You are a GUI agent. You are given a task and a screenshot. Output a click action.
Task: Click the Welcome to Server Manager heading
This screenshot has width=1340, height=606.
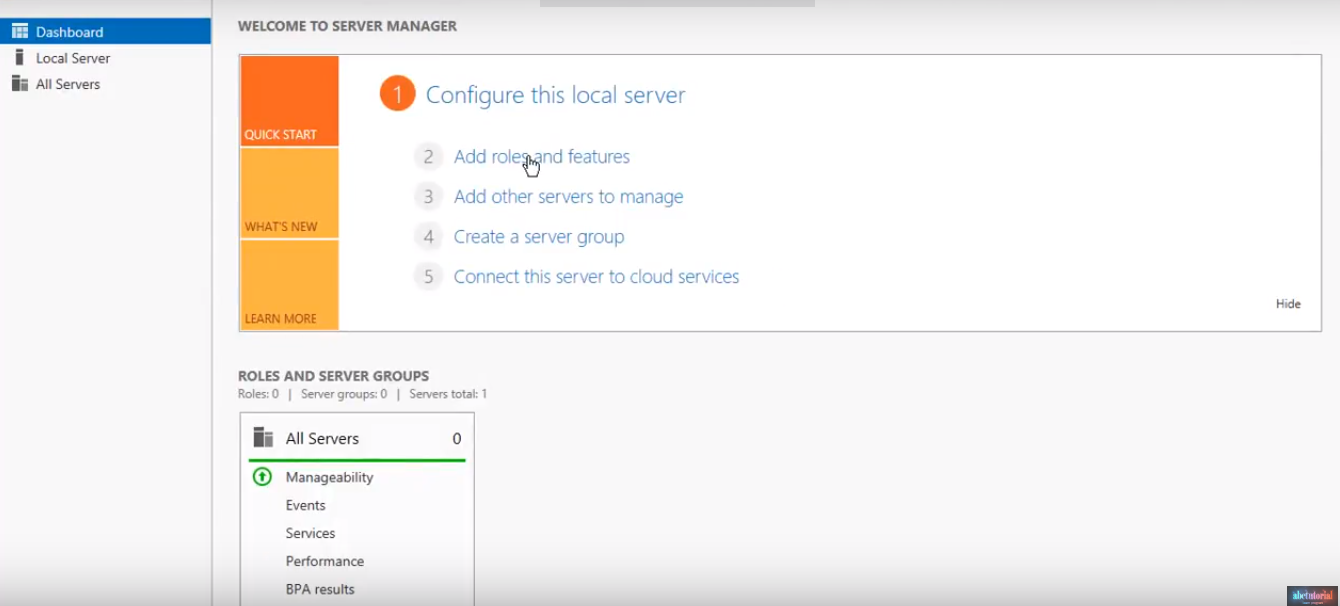(x=347, y=26)
